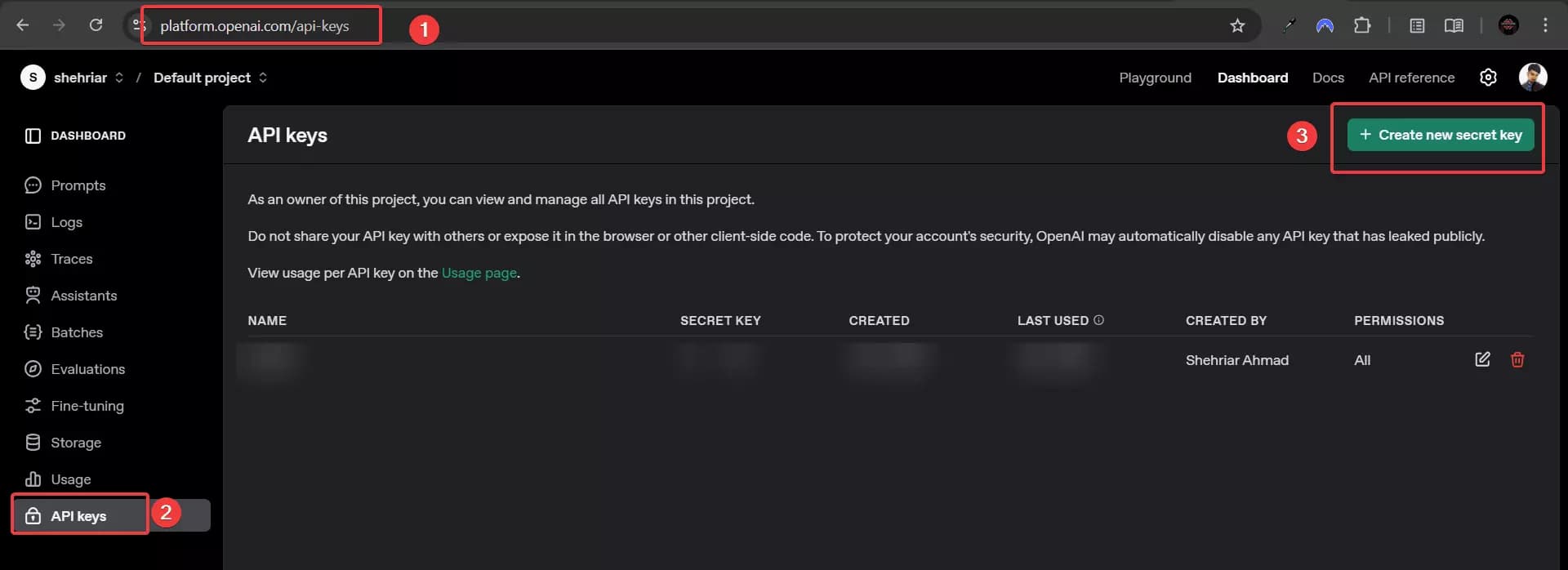Viewport: 1568px width, 570px height.
Task: Delete the API key with trash icon
Action: [1517, 359]
